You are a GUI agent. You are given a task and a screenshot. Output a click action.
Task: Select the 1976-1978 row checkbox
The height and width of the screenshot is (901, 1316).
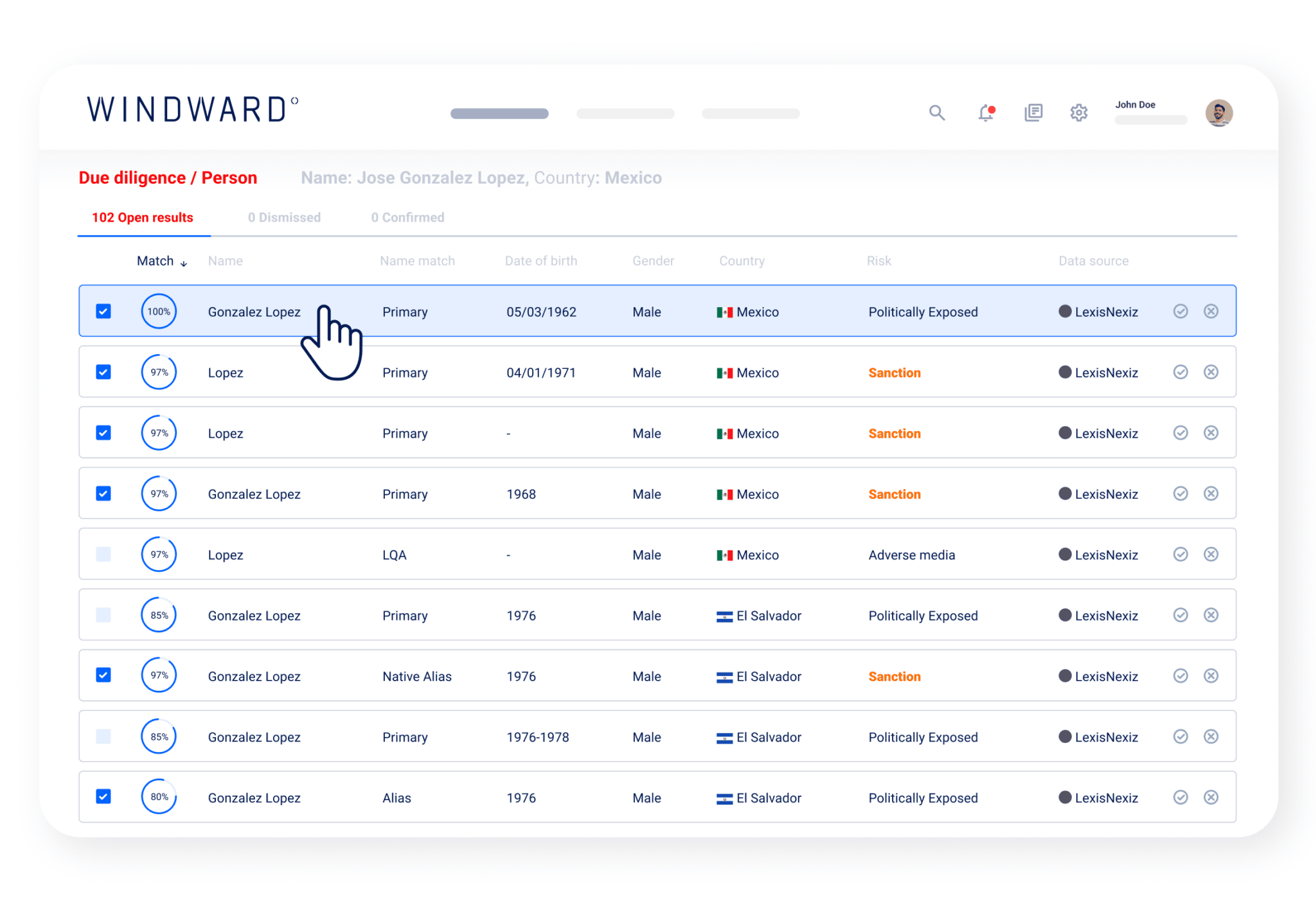(103, 736)
